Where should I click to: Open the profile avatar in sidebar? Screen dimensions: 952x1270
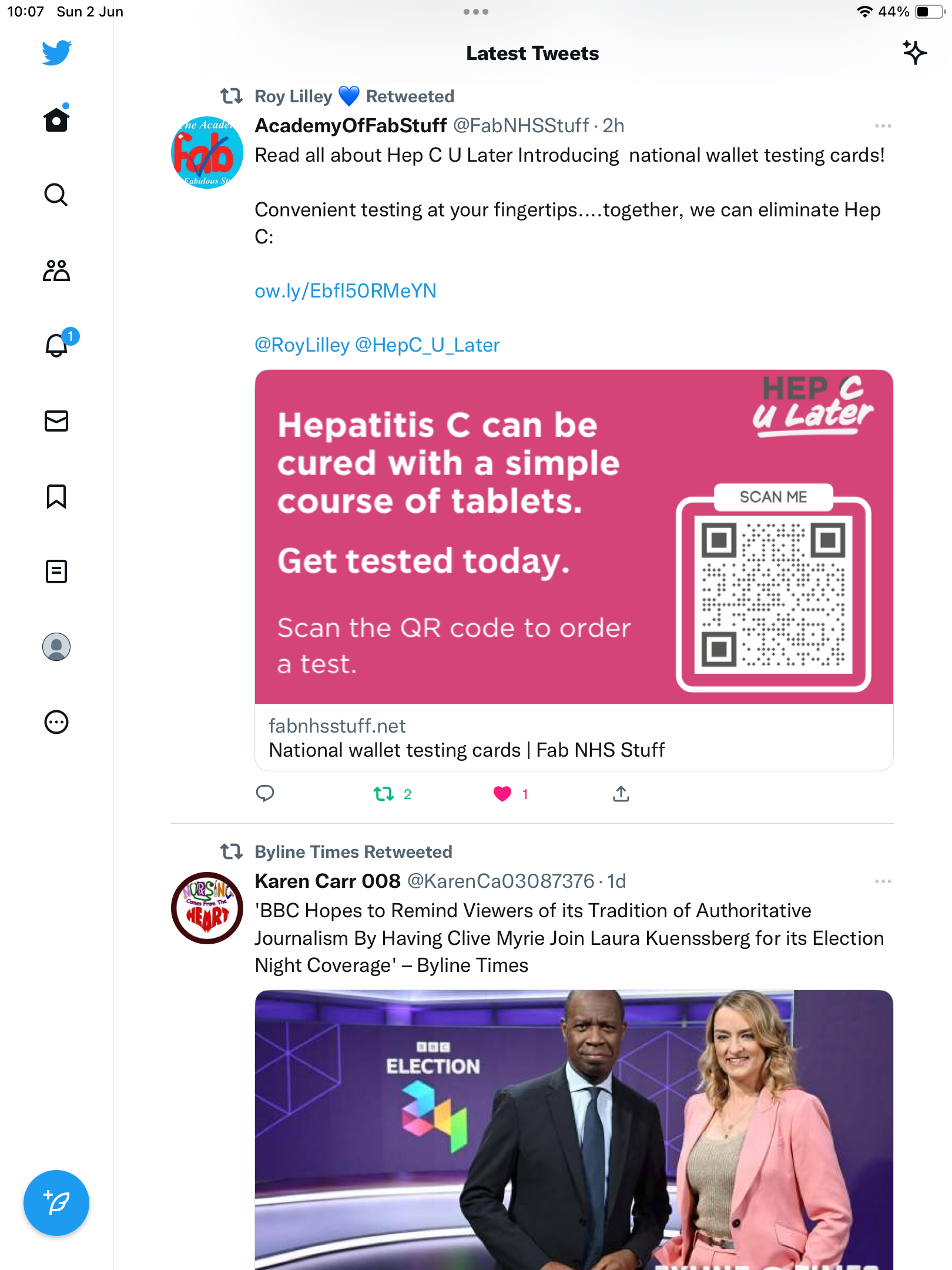point(56,647)
